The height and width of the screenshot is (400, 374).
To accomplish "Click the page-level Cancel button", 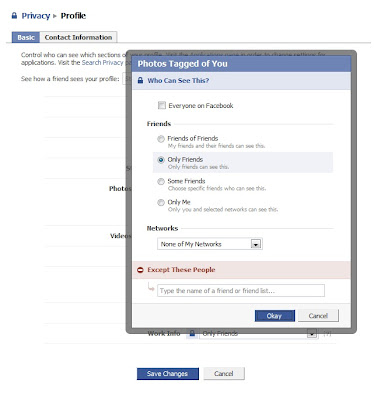I will click(x=224, y=374).
